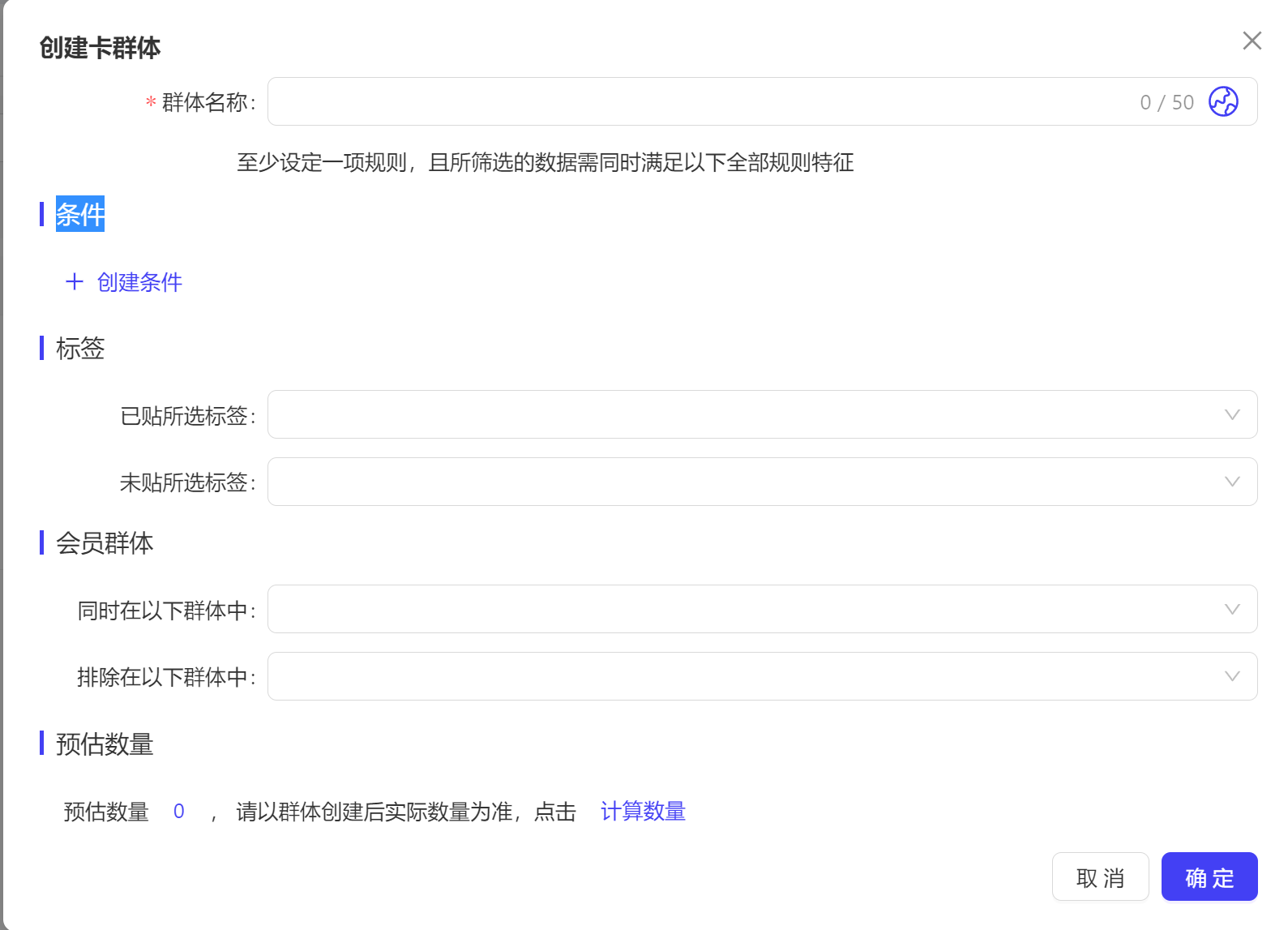
Task: Click the highlighted 条件 section heading
Action: click(x=80, y=214)
